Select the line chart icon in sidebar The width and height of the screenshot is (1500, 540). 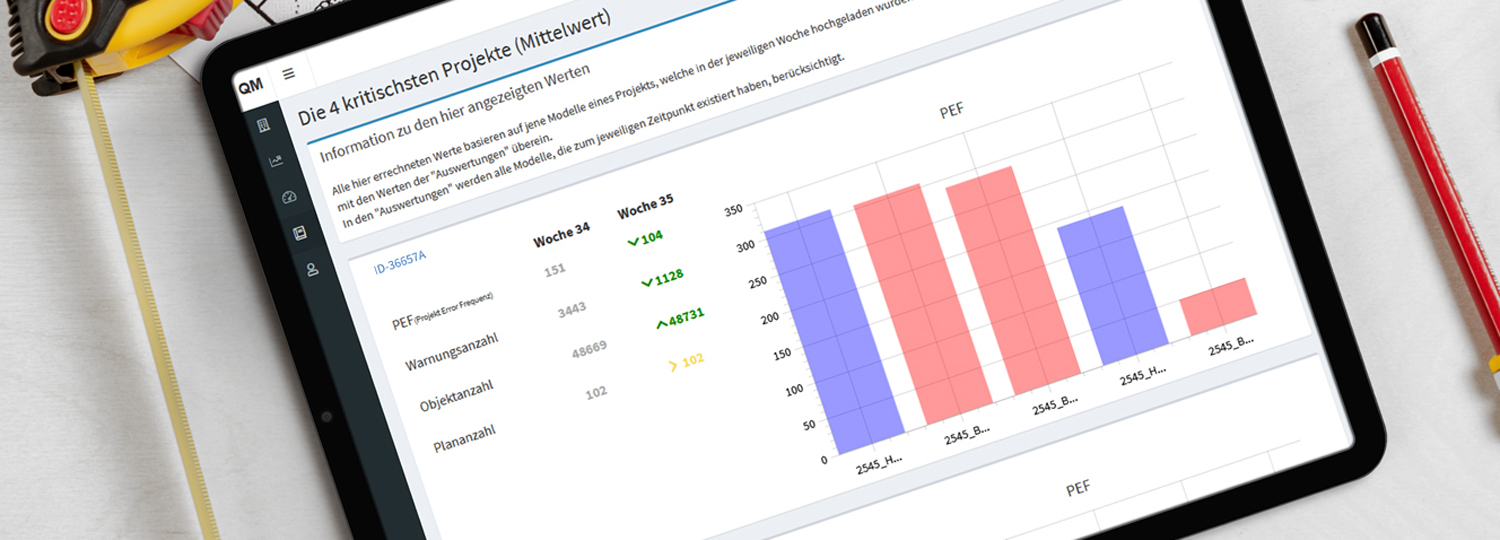click(276, 161)
